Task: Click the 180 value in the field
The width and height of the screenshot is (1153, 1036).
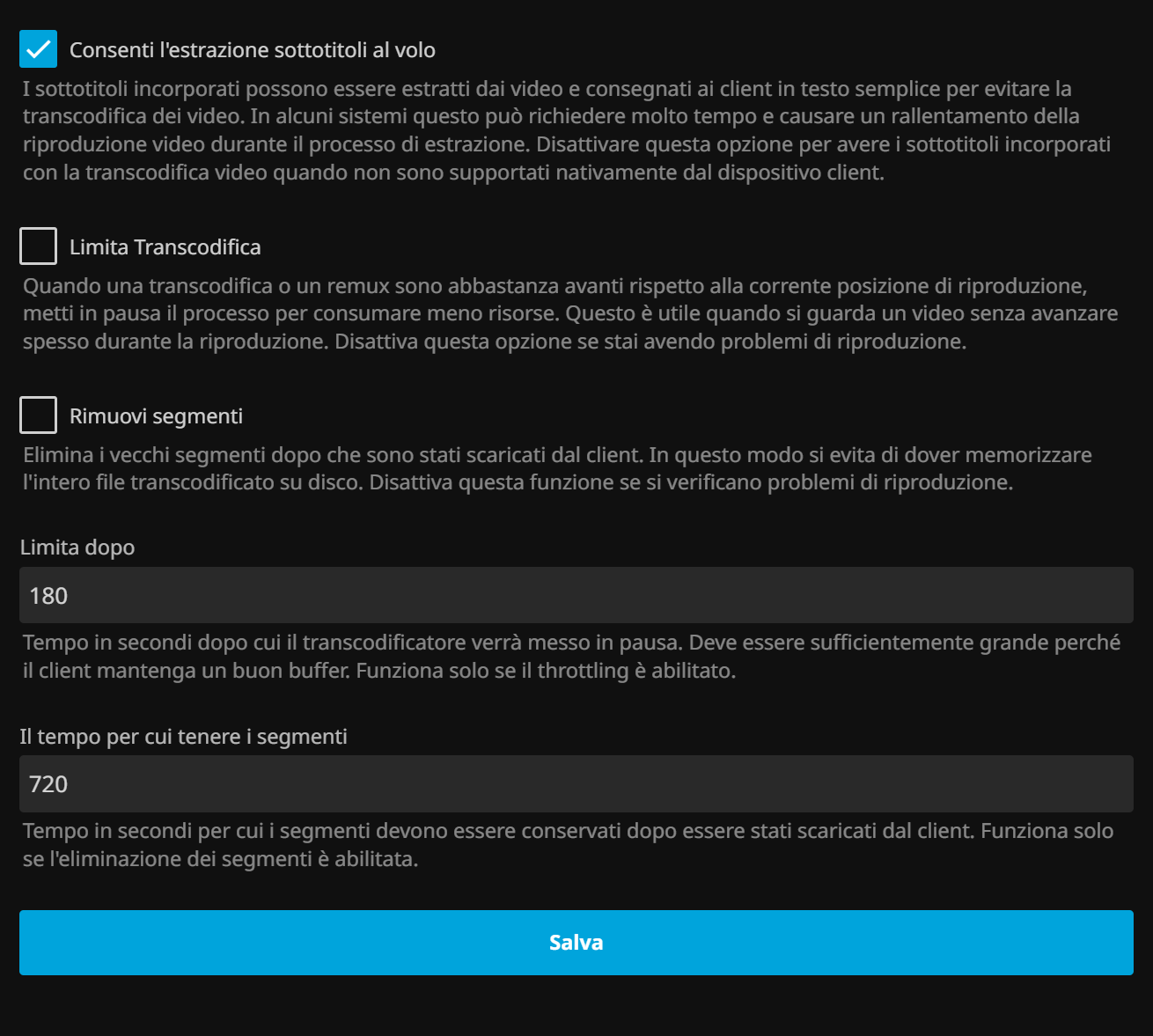Action: [x=48, y=596]
